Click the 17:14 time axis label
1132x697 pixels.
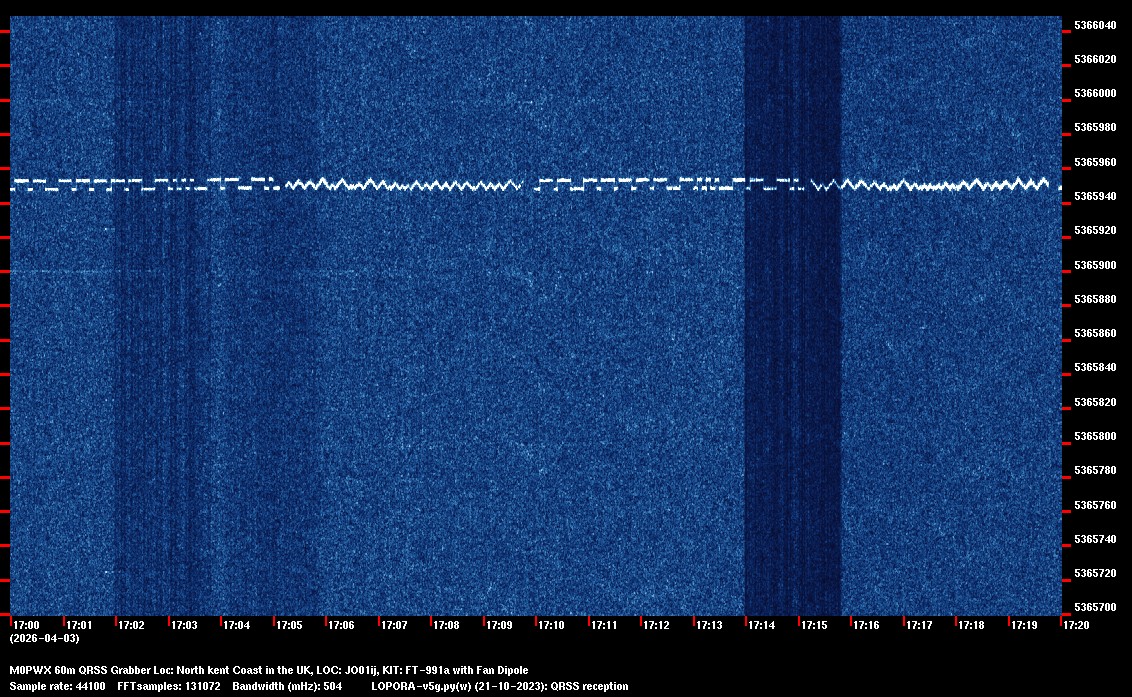click(761, 625)
